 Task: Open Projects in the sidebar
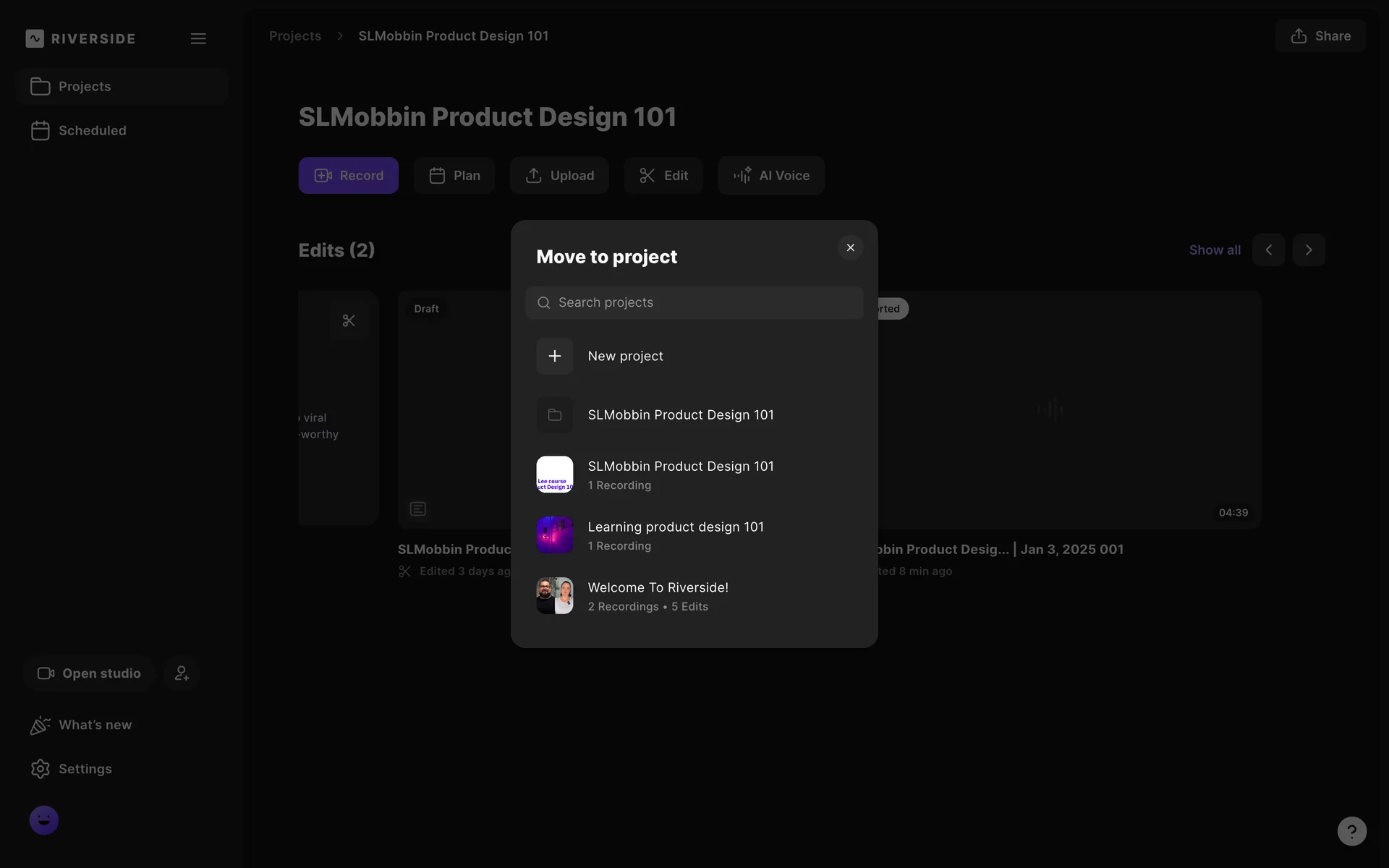(x=85, y=87)
